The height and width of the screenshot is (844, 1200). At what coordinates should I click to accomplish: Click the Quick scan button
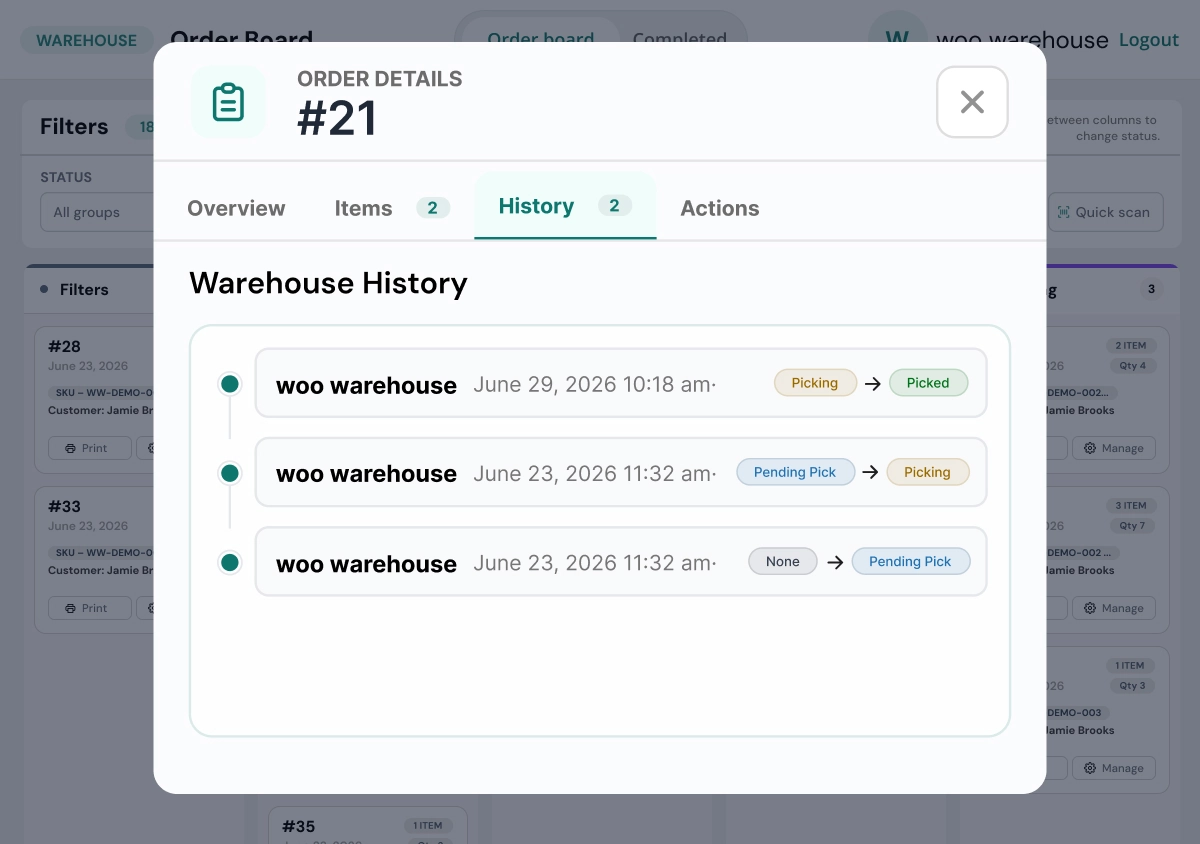click(x=1105, y=212)
